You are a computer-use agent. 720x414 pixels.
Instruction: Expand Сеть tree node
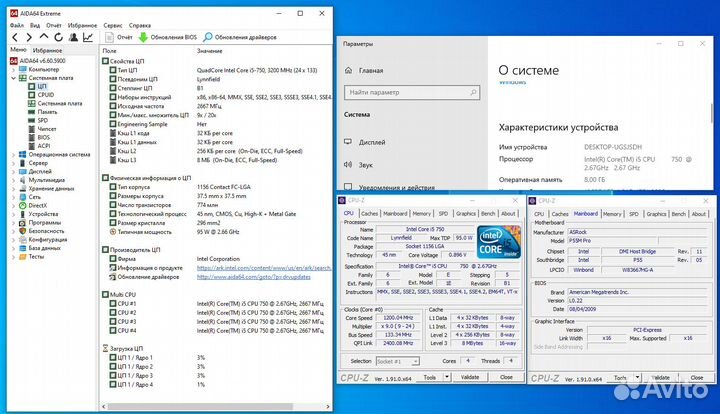pos(13,197)
